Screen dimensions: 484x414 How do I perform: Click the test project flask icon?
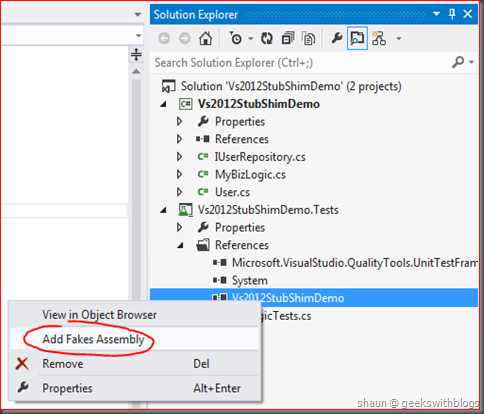(185, 210)
